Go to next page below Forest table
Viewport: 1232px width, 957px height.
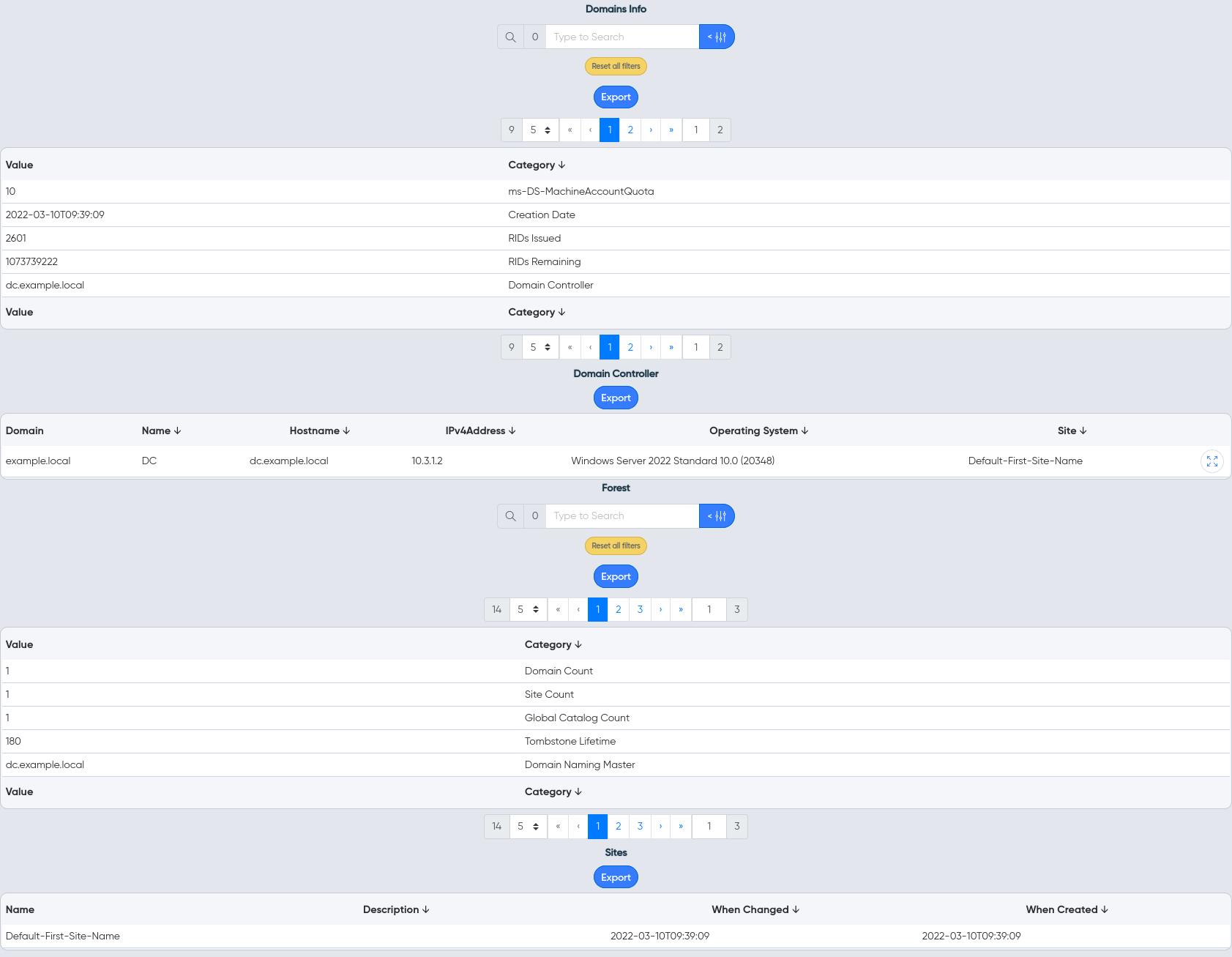[660, 827]
